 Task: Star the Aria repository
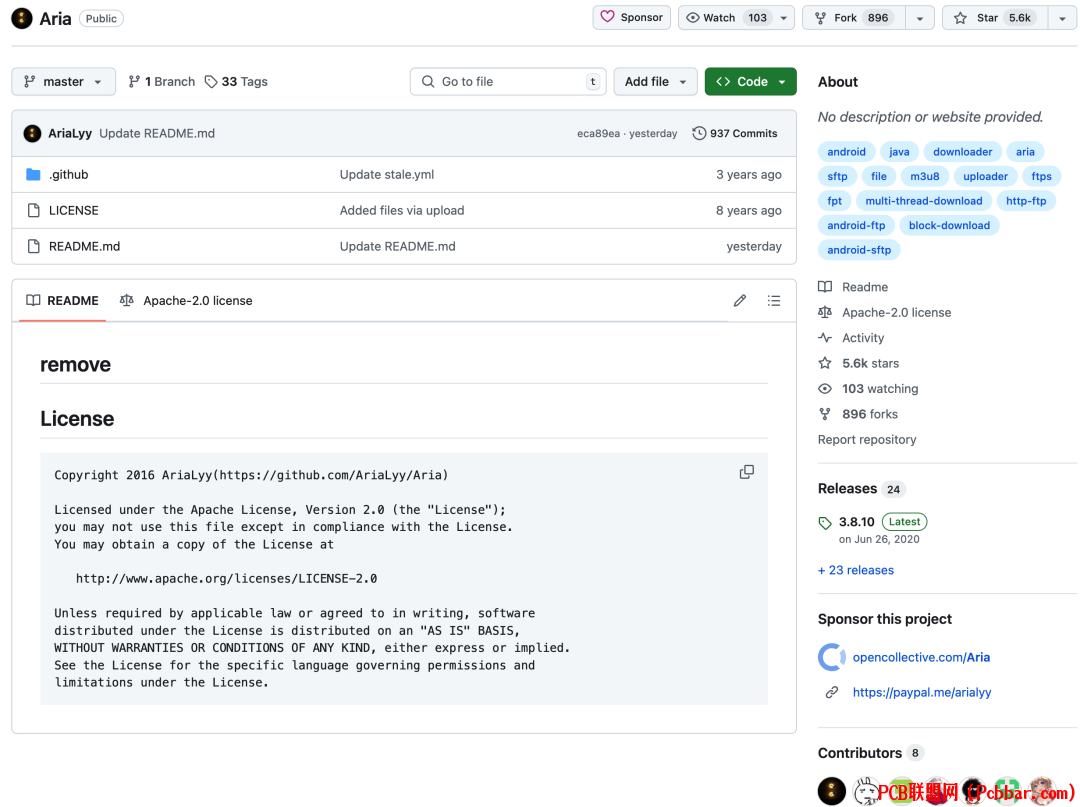(995, 18)
